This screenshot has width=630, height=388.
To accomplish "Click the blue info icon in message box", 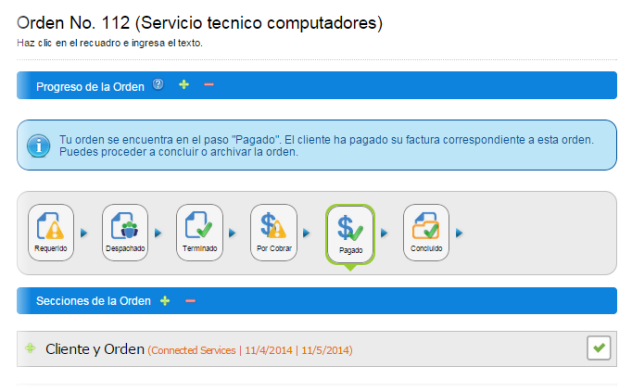I will click(39, 145).
